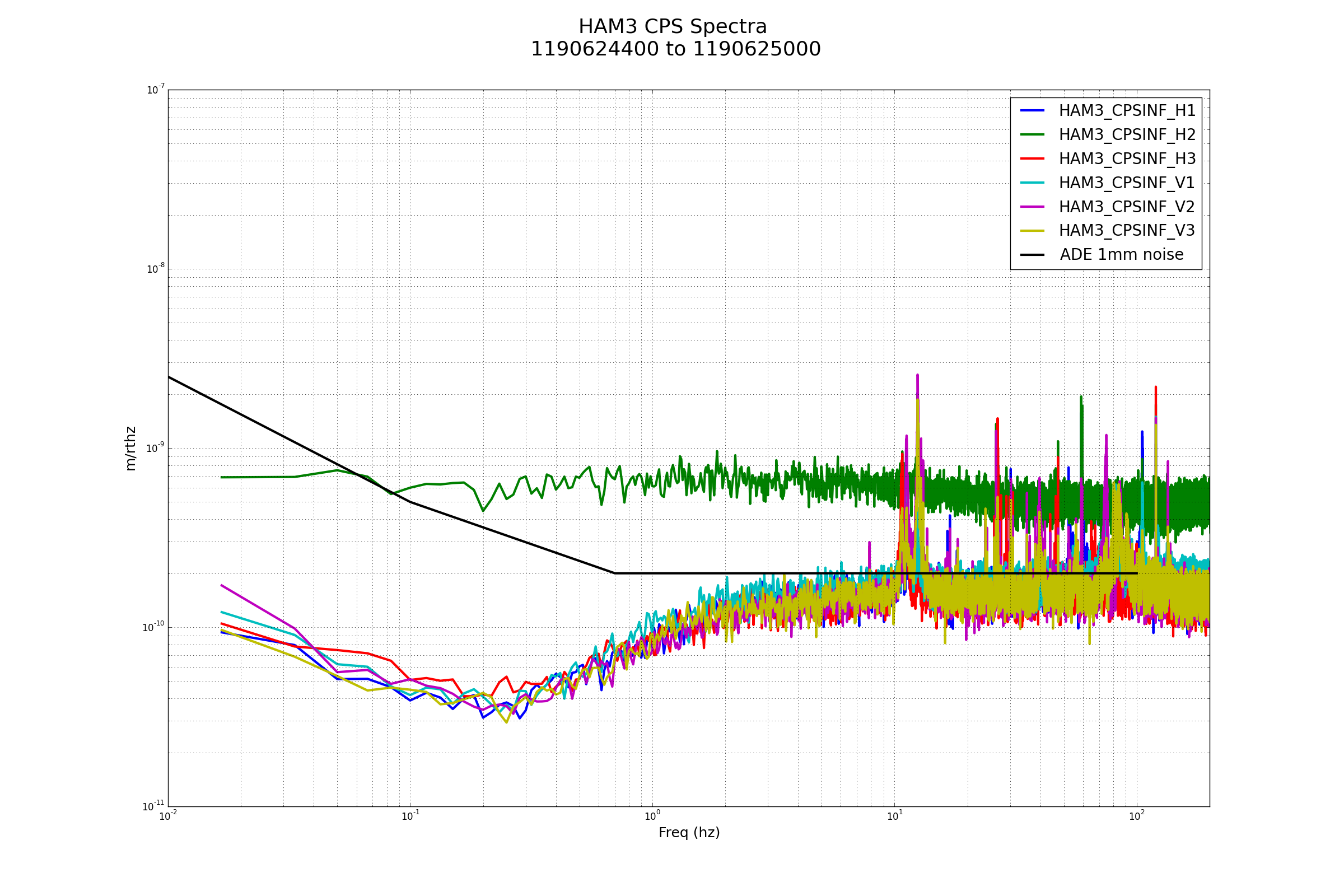Click the magenta V2 legend line swatch
This screenshot has height=896, width=1344.
1033,206
